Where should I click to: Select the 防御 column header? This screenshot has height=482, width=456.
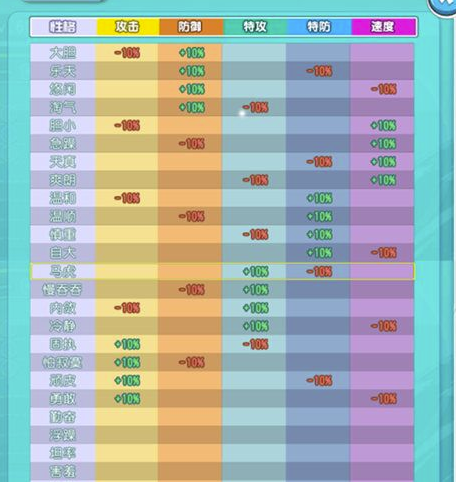click(x=190, y=27)
